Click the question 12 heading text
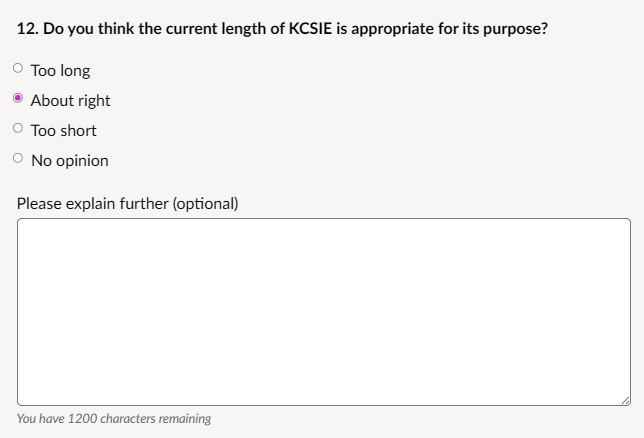 (282, 29)
